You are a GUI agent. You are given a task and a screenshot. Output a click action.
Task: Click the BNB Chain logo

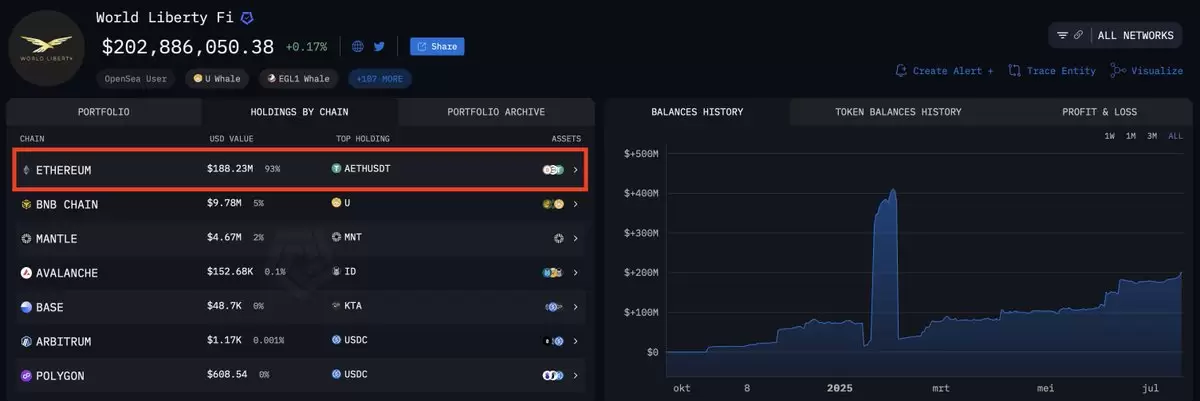pyautogui.click(x=26, y=204)
